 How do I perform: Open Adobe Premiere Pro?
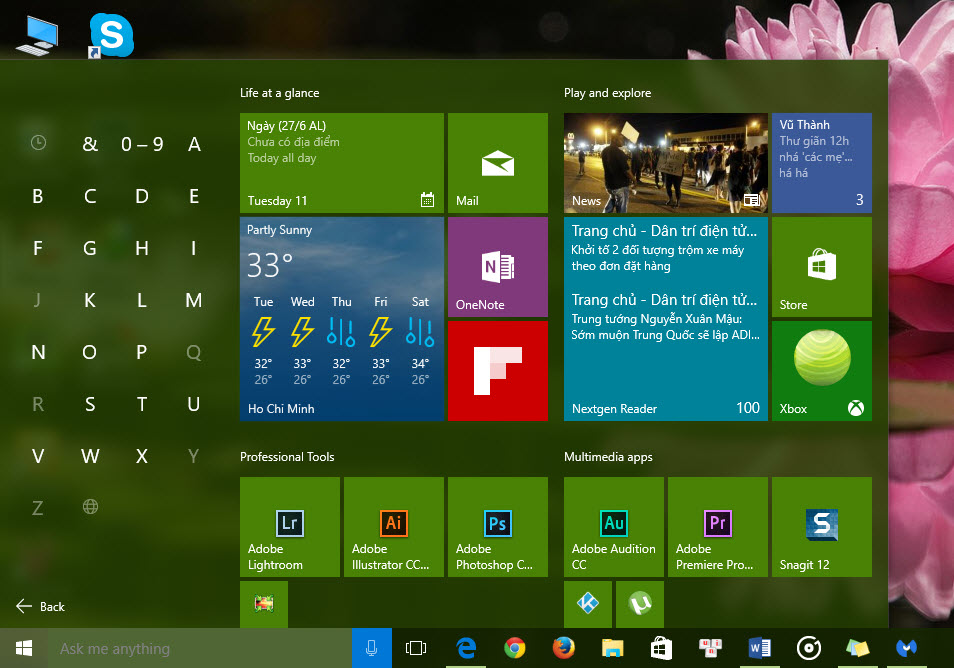click(x=717, y=527)
